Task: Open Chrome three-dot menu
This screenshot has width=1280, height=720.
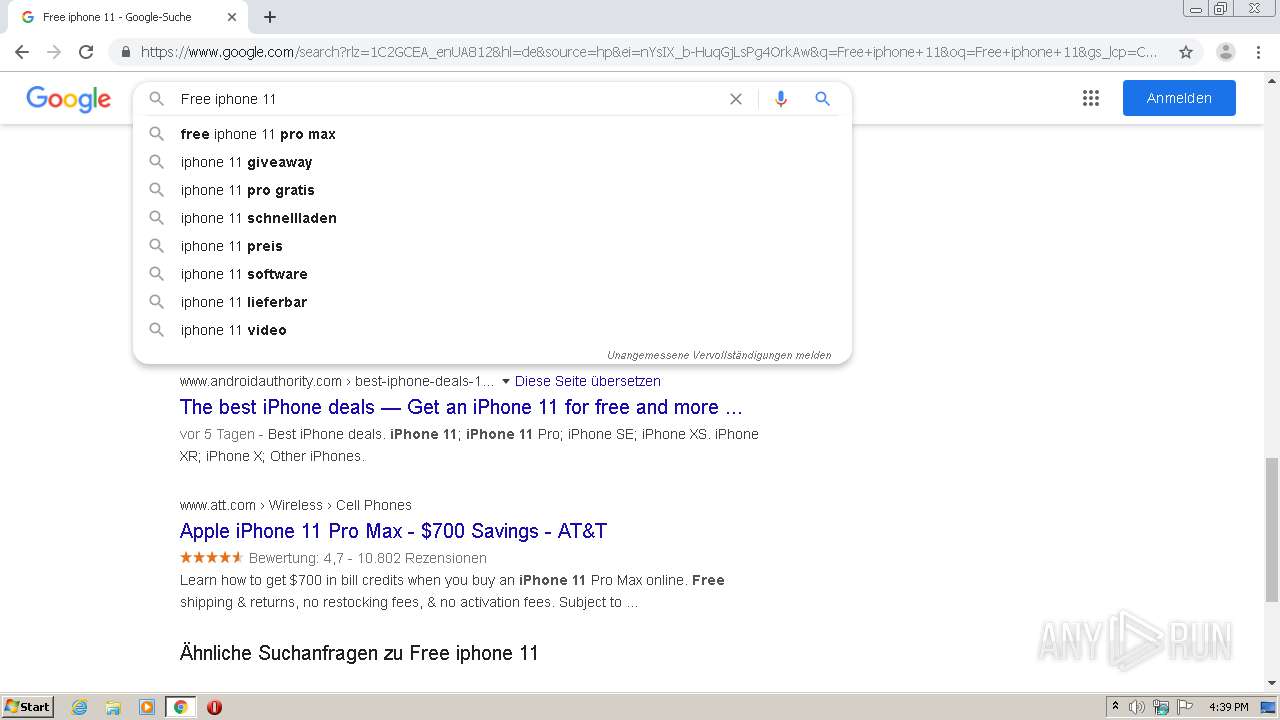Action: [x=1259, y=52]
